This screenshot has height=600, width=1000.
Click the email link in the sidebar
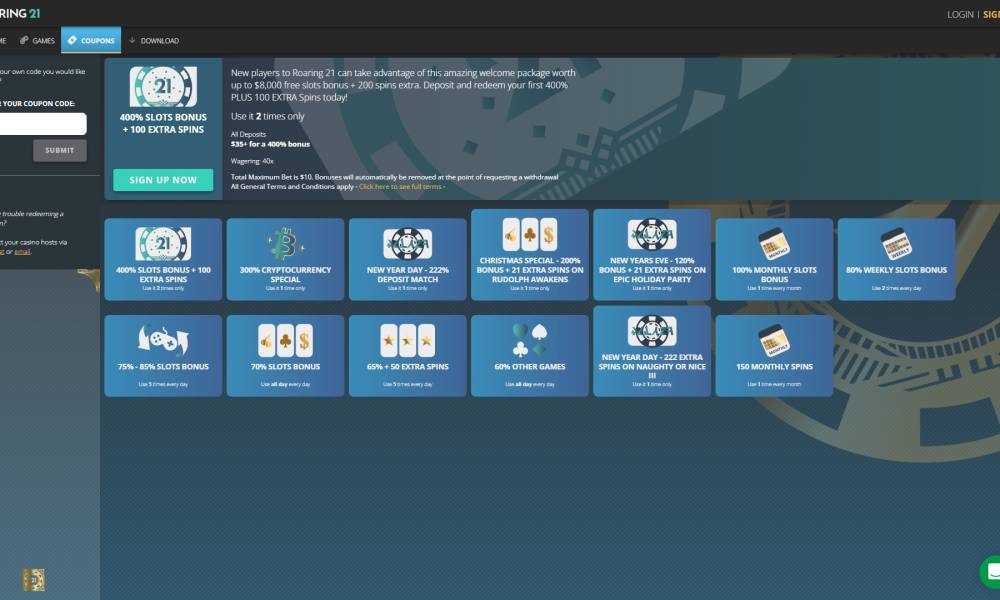(x=22, y=252)
